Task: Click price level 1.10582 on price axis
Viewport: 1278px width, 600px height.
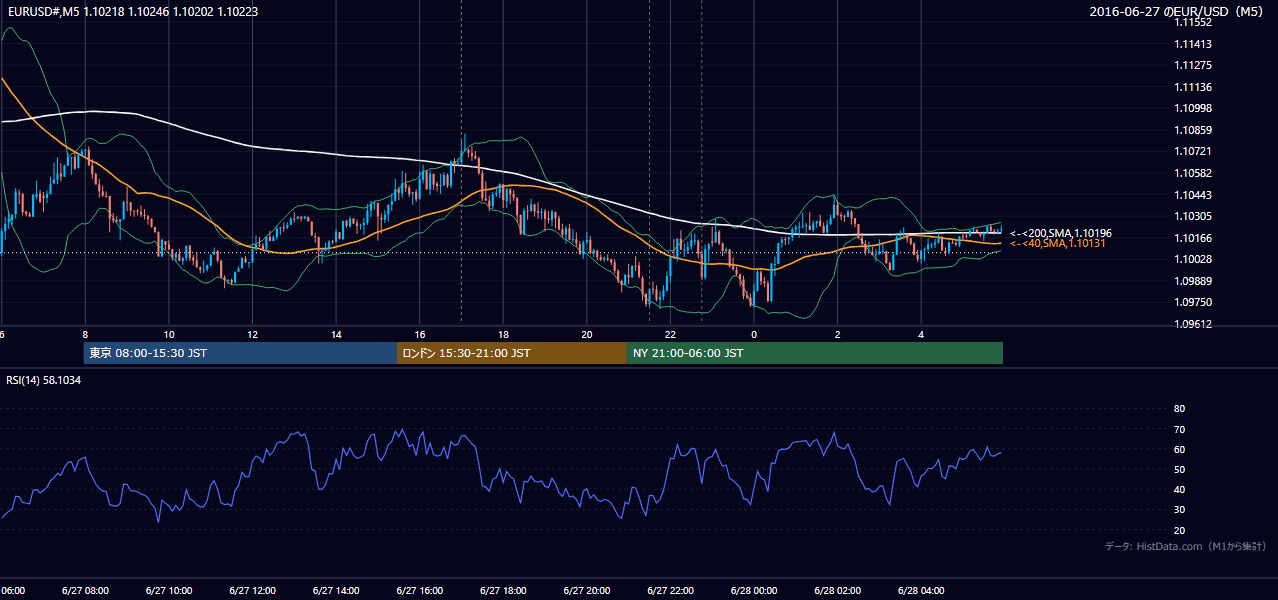Action: pyautogui.click(x=1193, y=173)
